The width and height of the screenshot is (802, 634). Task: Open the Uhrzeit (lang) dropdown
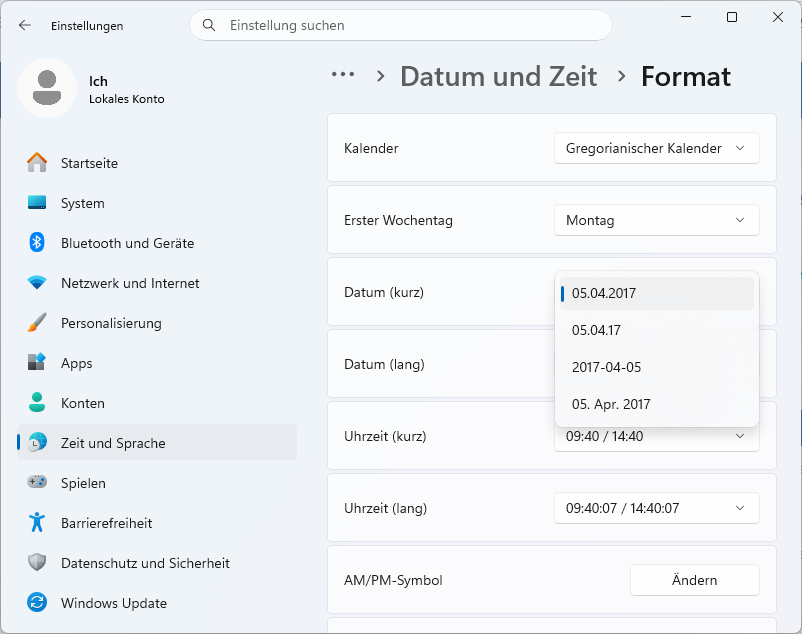click(x=657, y=508)
